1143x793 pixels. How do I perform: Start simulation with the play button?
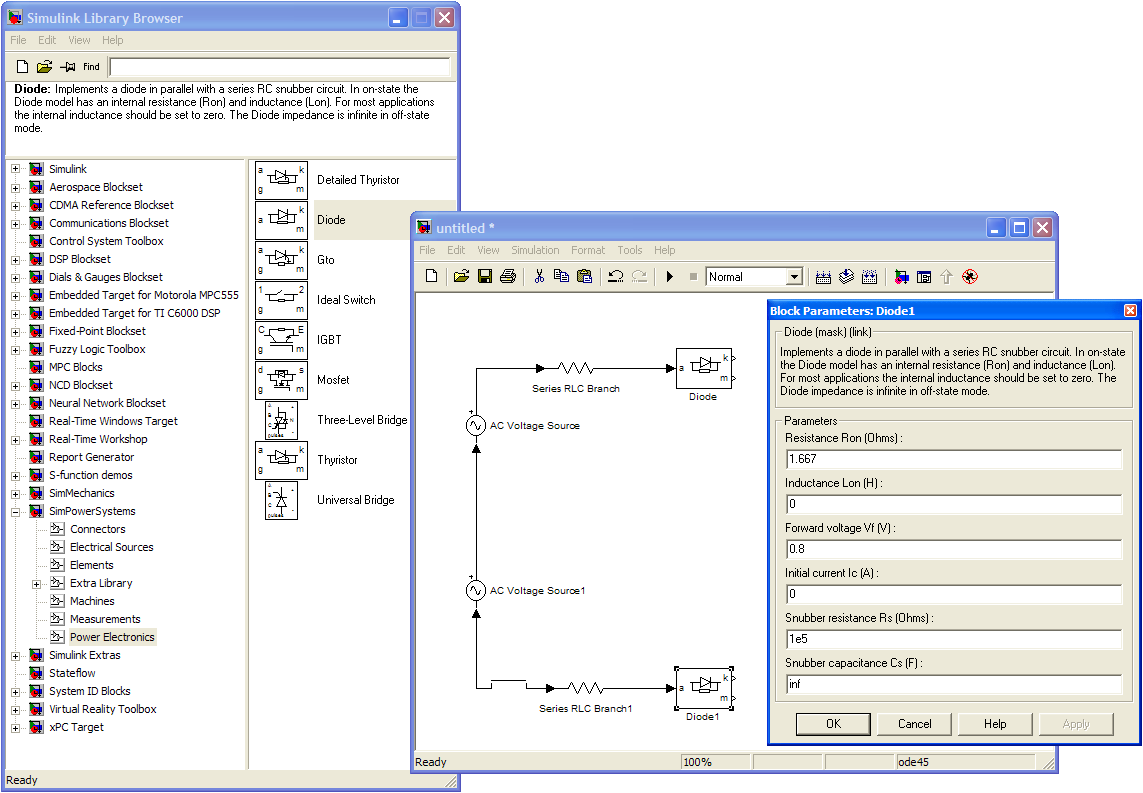point(670,277)
